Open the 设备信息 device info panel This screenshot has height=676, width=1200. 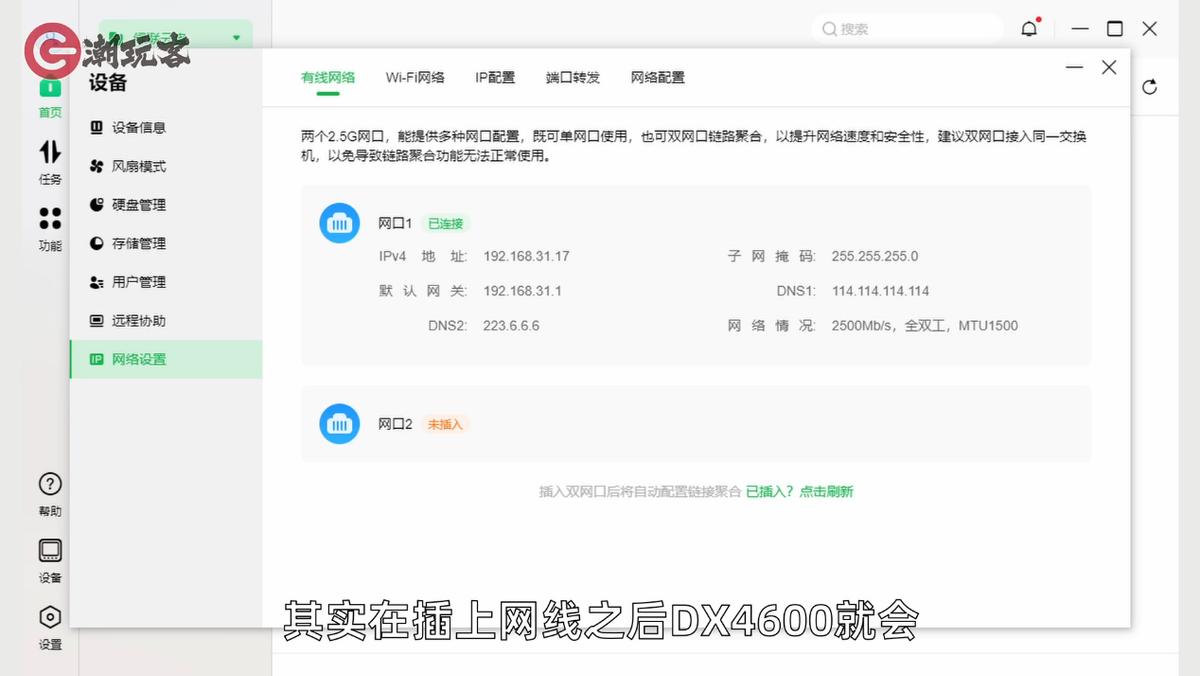(143, 128)
